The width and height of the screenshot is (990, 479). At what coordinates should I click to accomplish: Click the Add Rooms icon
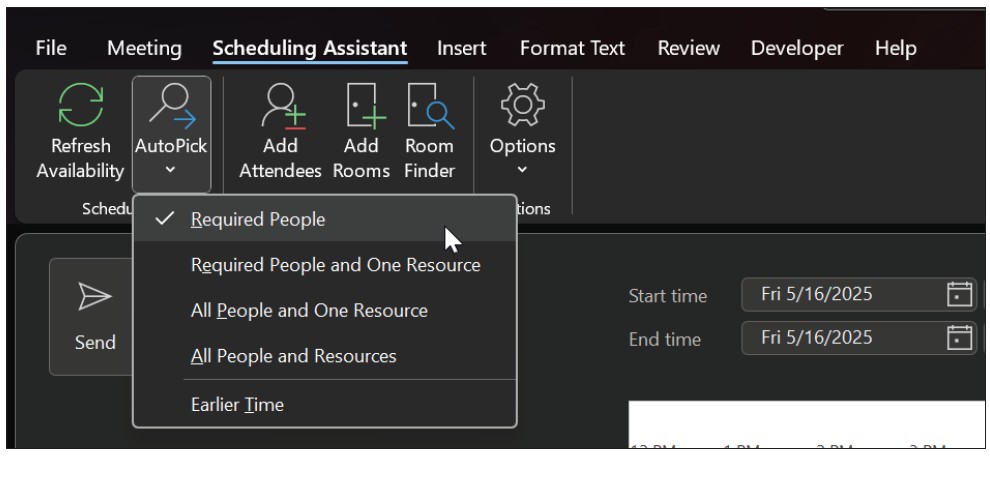point(361,106)
